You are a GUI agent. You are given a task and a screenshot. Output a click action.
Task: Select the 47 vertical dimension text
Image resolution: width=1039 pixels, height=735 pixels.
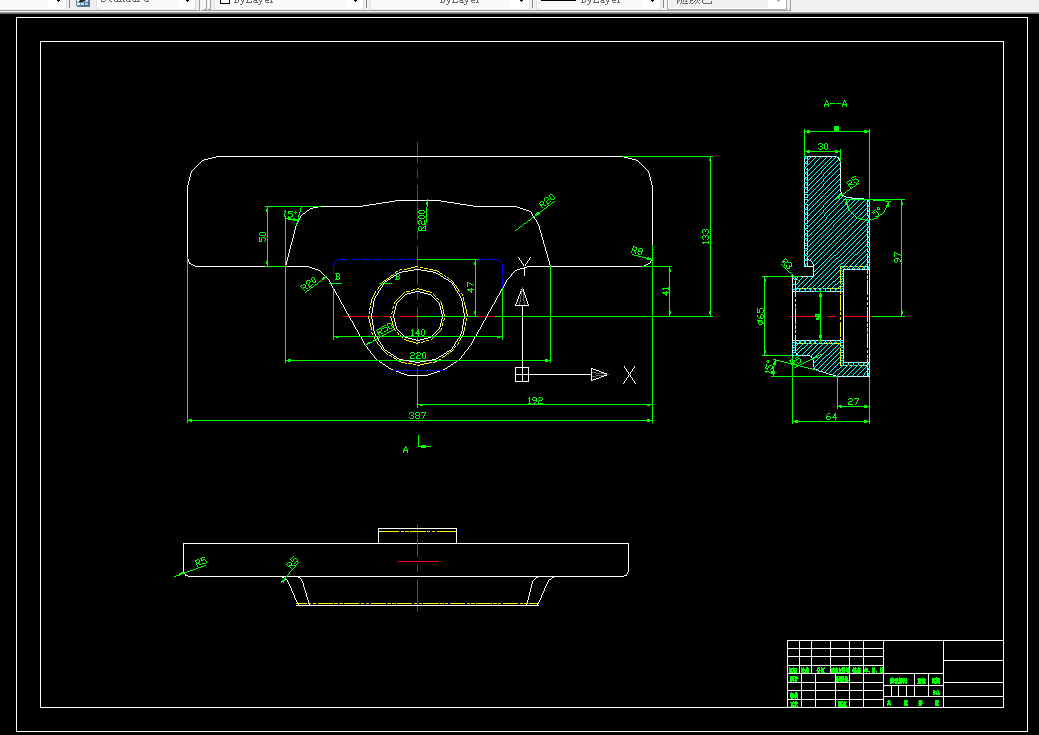click(470, 288)
